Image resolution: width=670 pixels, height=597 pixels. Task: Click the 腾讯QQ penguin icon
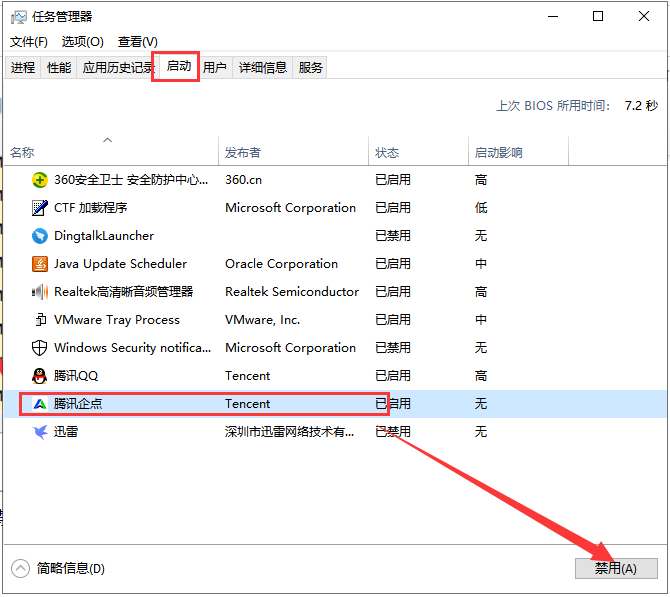pyautogui.click(x=40, y=376)
